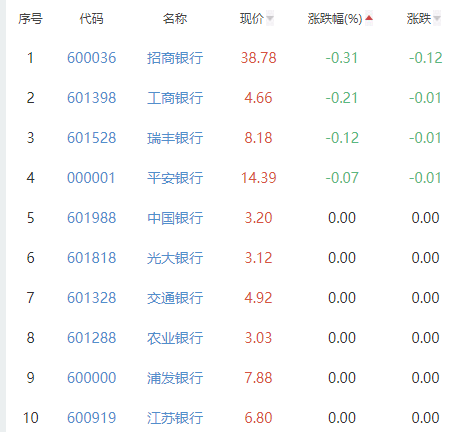465x432 pixels.
Task: Click the 名称 column header
Action: [x=175, y=19]
